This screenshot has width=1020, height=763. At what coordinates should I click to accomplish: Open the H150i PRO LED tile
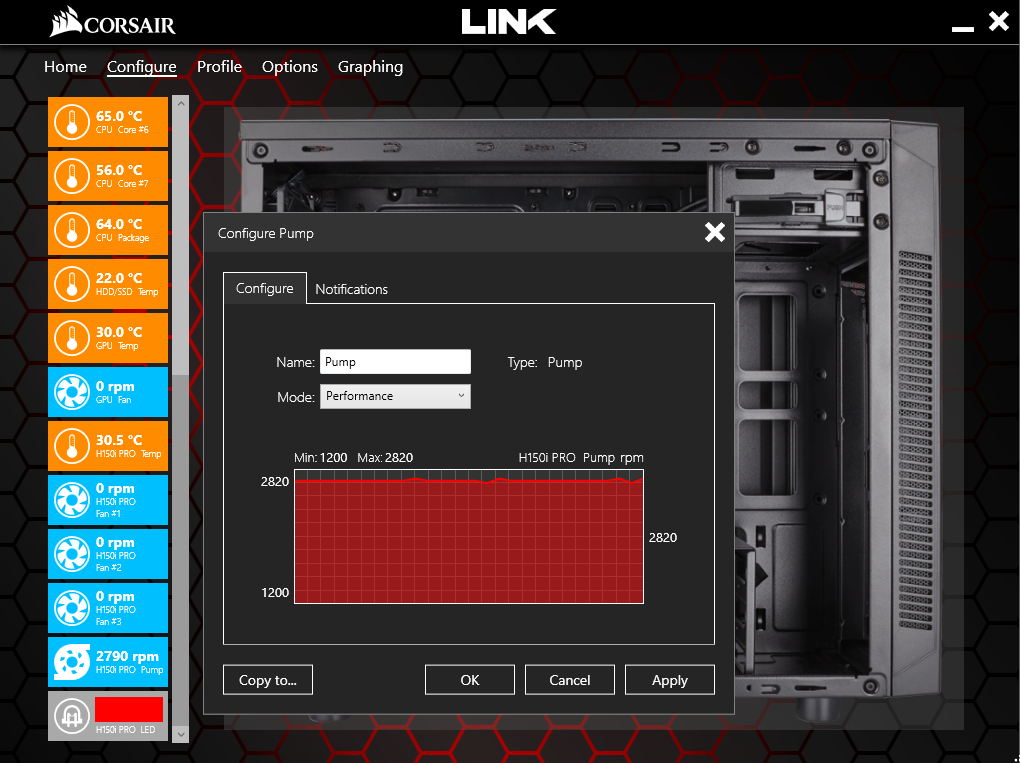(x=108, y=716)
